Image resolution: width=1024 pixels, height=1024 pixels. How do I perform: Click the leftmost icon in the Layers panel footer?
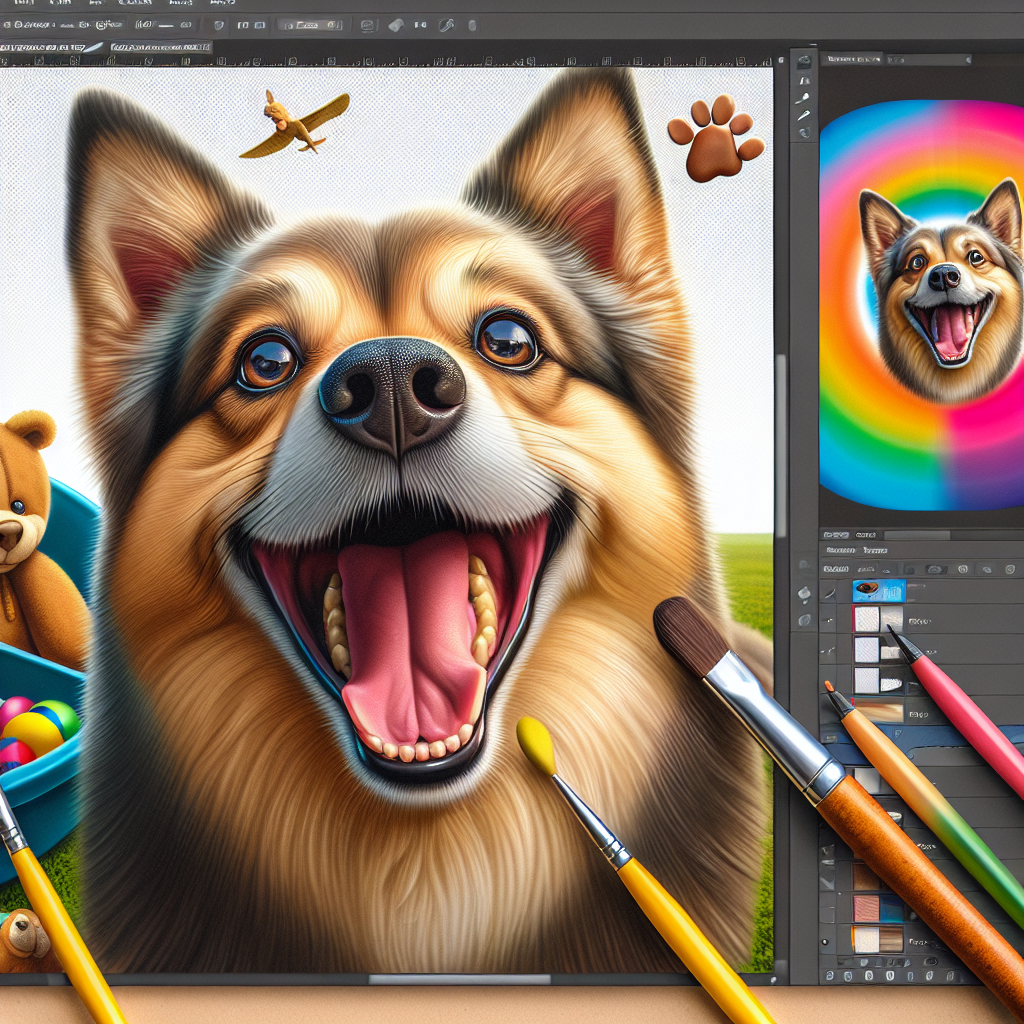[x=829, y=976]
